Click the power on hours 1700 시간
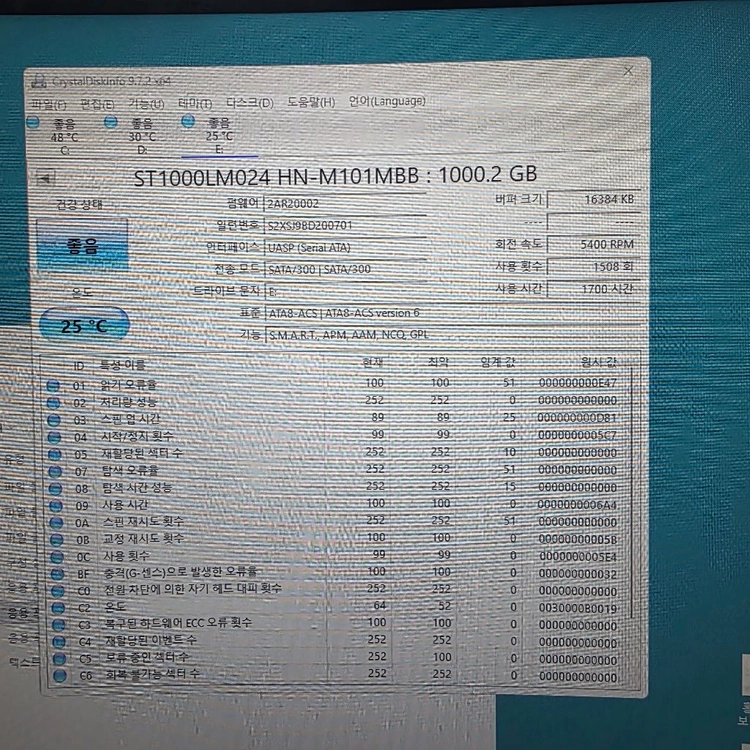The image size is (750, 750). tap(594, 289)
